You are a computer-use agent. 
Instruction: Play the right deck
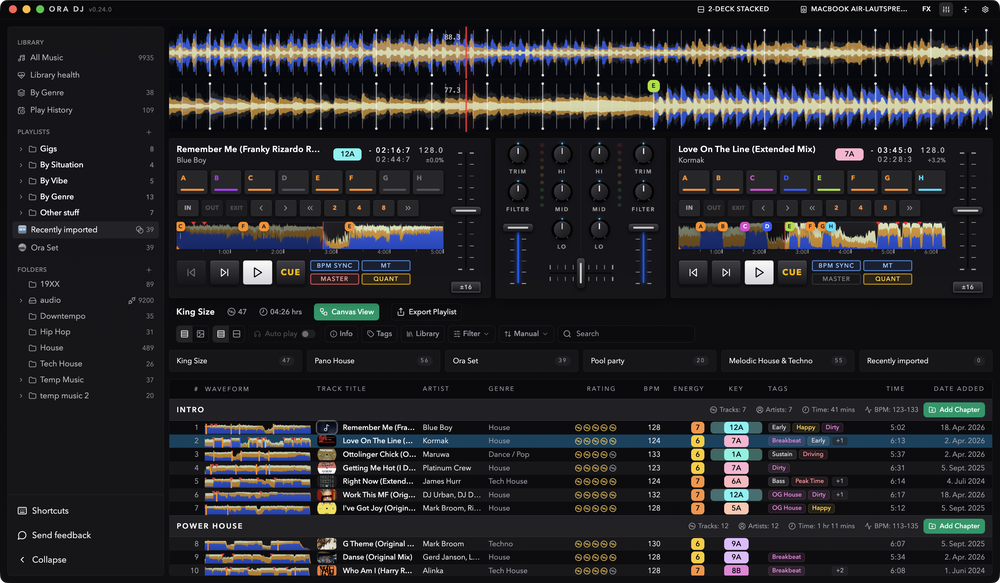pos(758,272)
